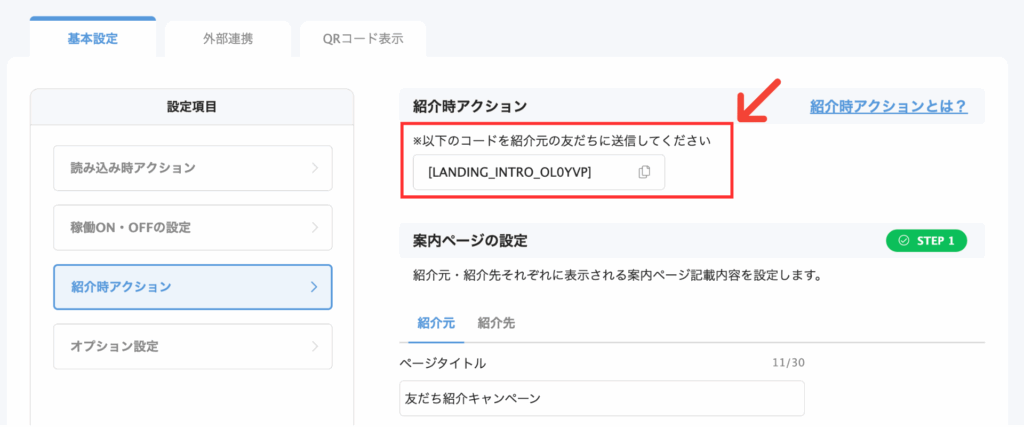Go to the QRコード表示 tab
The height and width of the screenshot is (427, 1024).
(362, 39)
